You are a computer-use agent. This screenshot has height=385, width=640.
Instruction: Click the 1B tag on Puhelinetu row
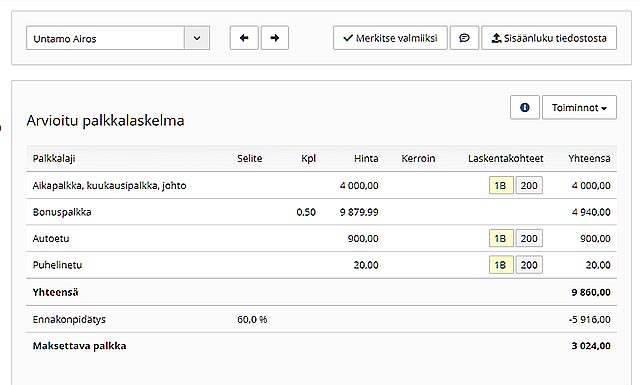pos(501,265)
